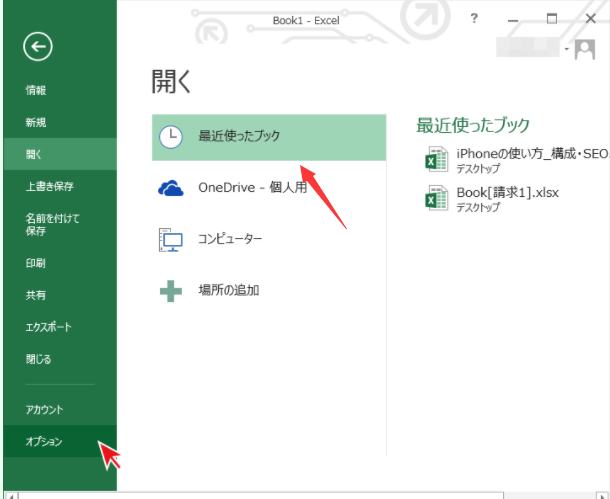Select 最近使ったブック location

pos(269,137)
